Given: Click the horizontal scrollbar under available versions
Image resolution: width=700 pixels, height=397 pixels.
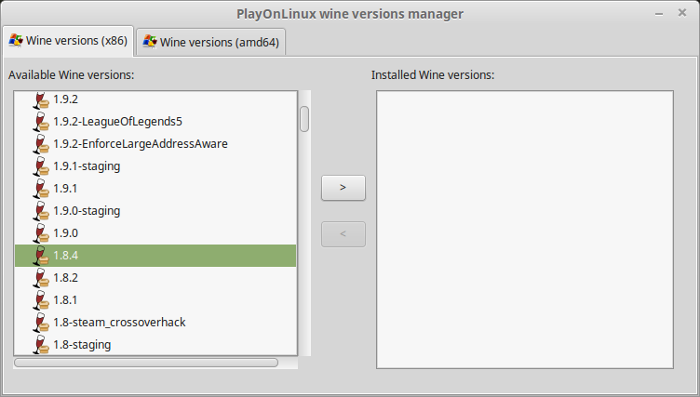Looking at the screenshot, I should 146,363.
